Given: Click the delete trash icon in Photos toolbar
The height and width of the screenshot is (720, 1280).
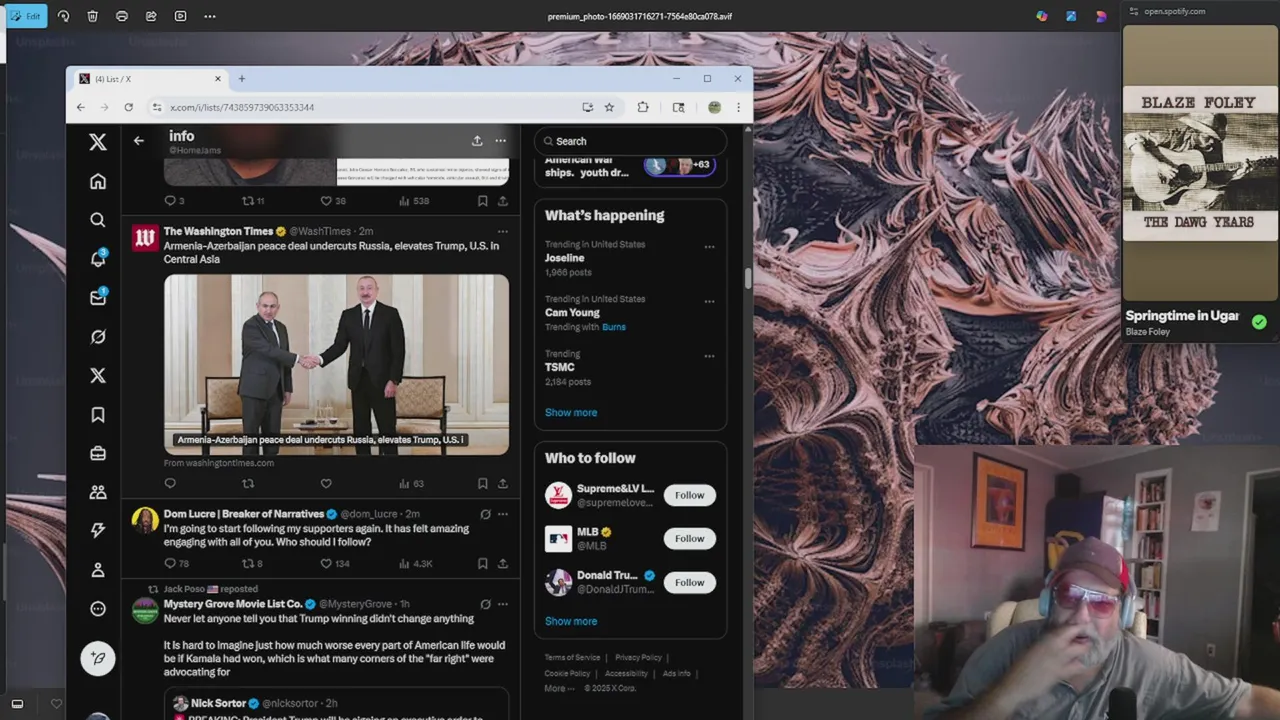Looking at the screenshot, I should 92,16.
